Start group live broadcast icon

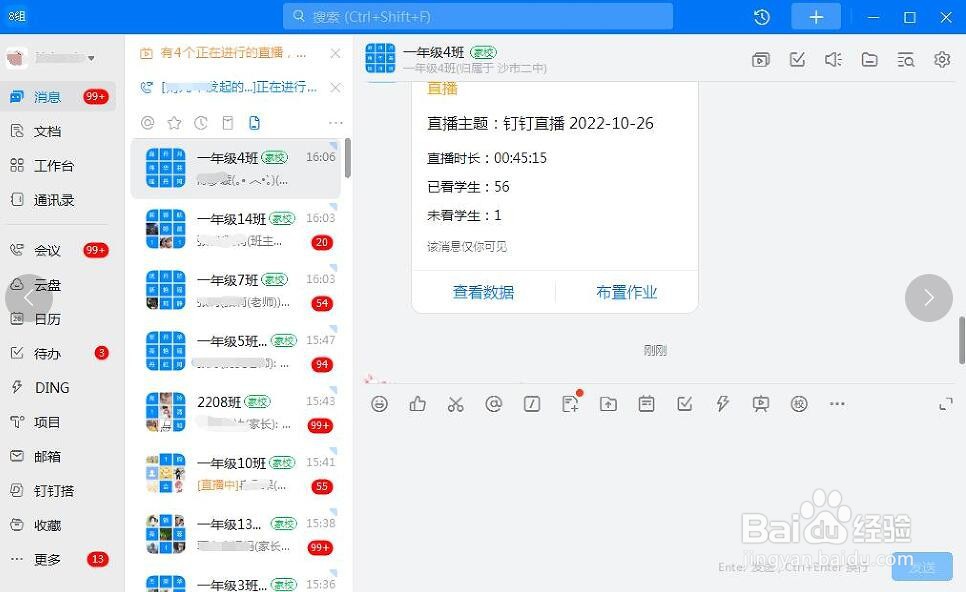[x=761, y=404]
